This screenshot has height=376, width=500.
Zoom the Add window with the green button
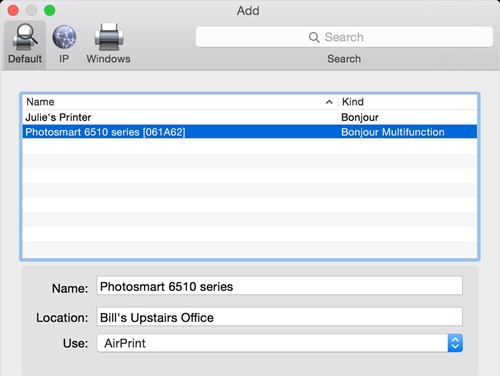pos(50,10)
